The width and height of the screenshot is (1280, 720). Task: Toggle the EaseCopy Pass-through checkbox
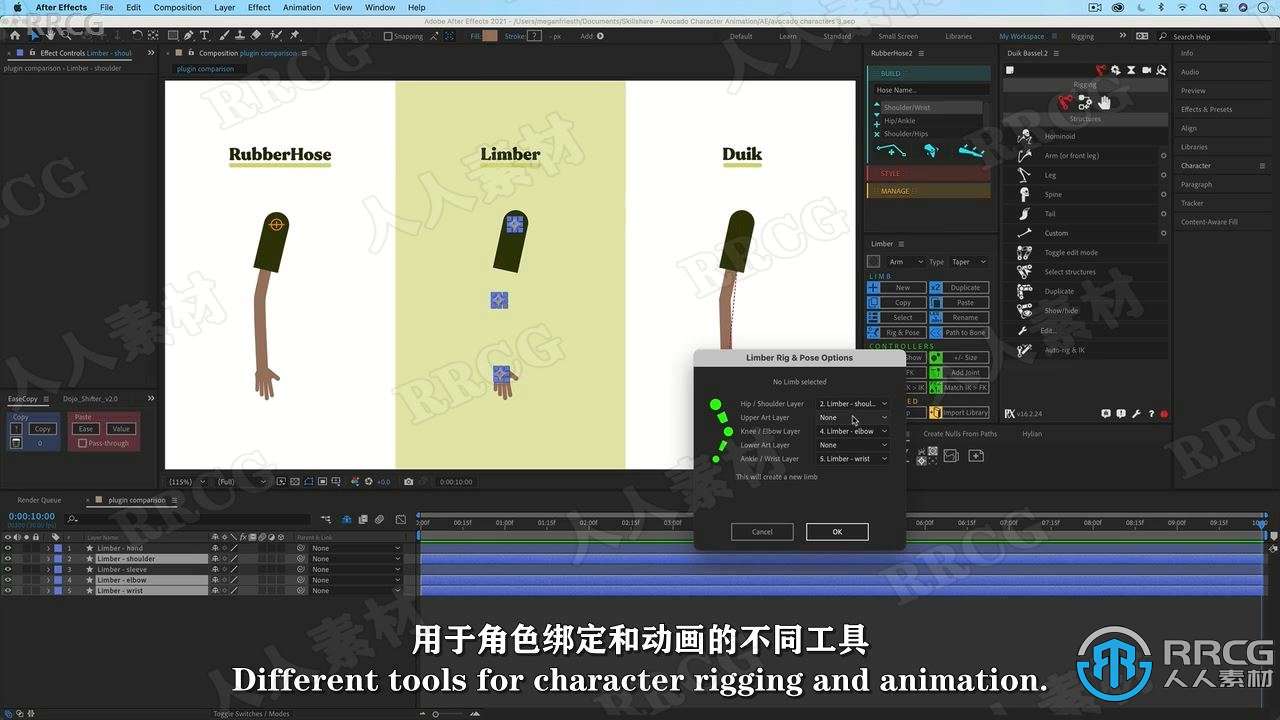tap(82, 443)
